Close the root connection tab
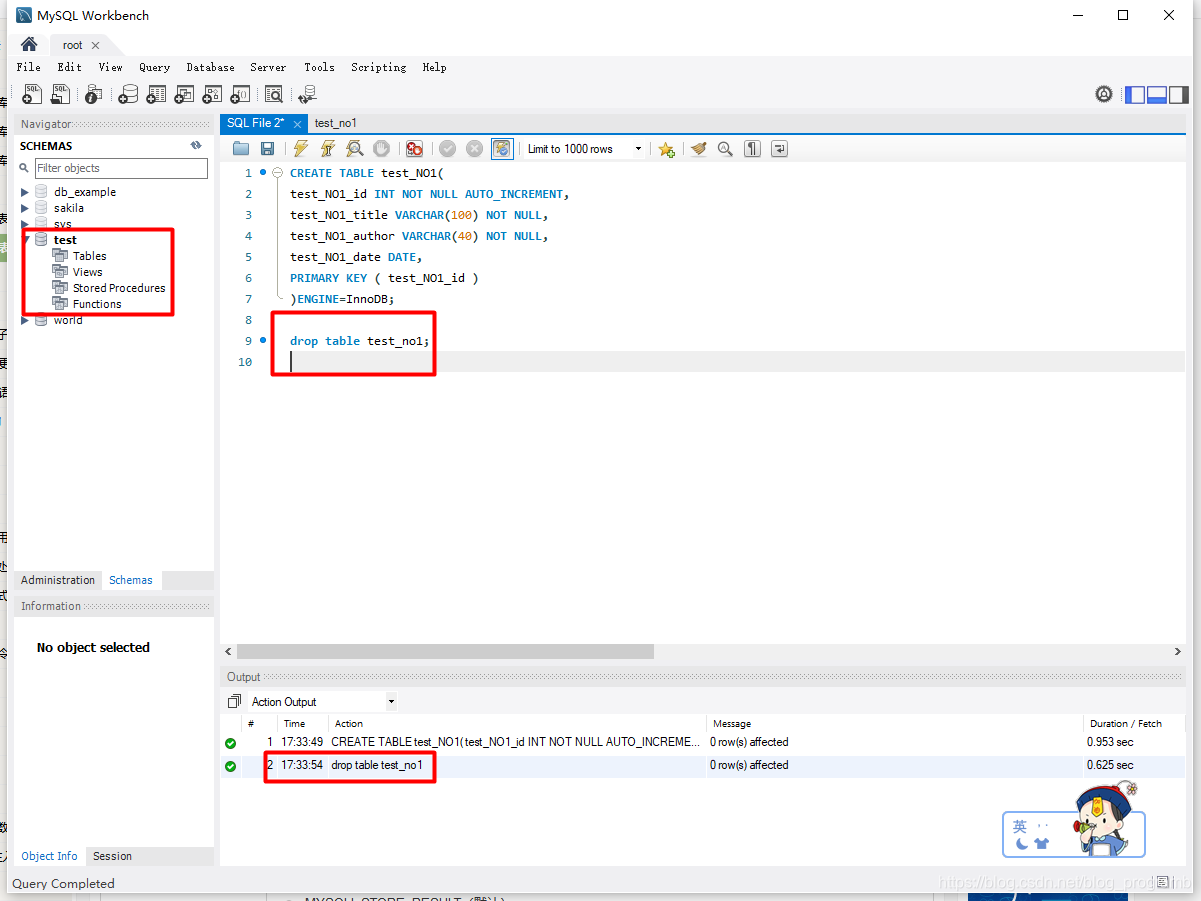 pyautogui.click(x=95, y=46)
